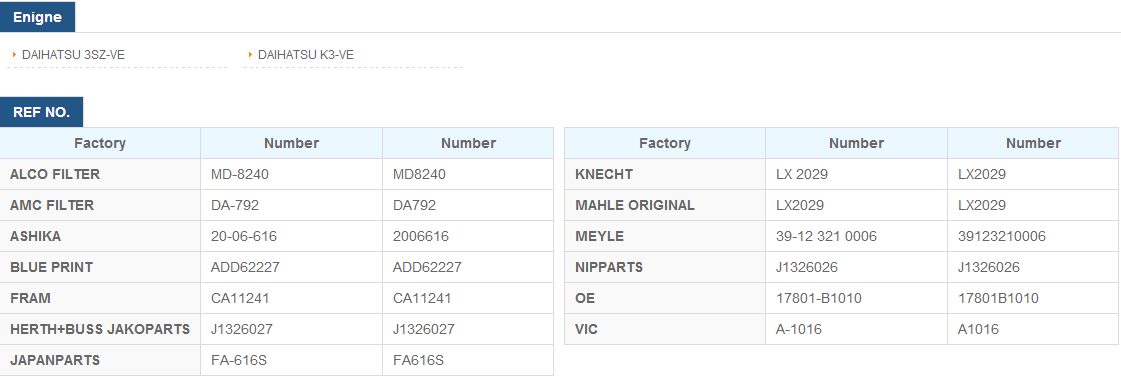This screenshot has height=377, width=1121.
Task: Click the orange arrow beside DAIHATSU 3SZ-VE
Action: click(x=14, y=54)
